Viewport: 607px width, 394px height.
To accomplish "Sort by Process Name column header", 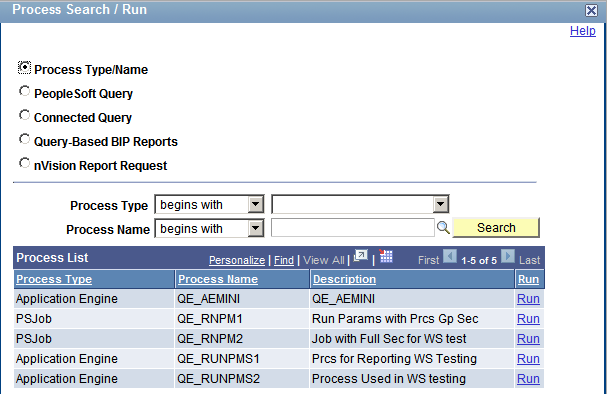I will pos(218,279).
